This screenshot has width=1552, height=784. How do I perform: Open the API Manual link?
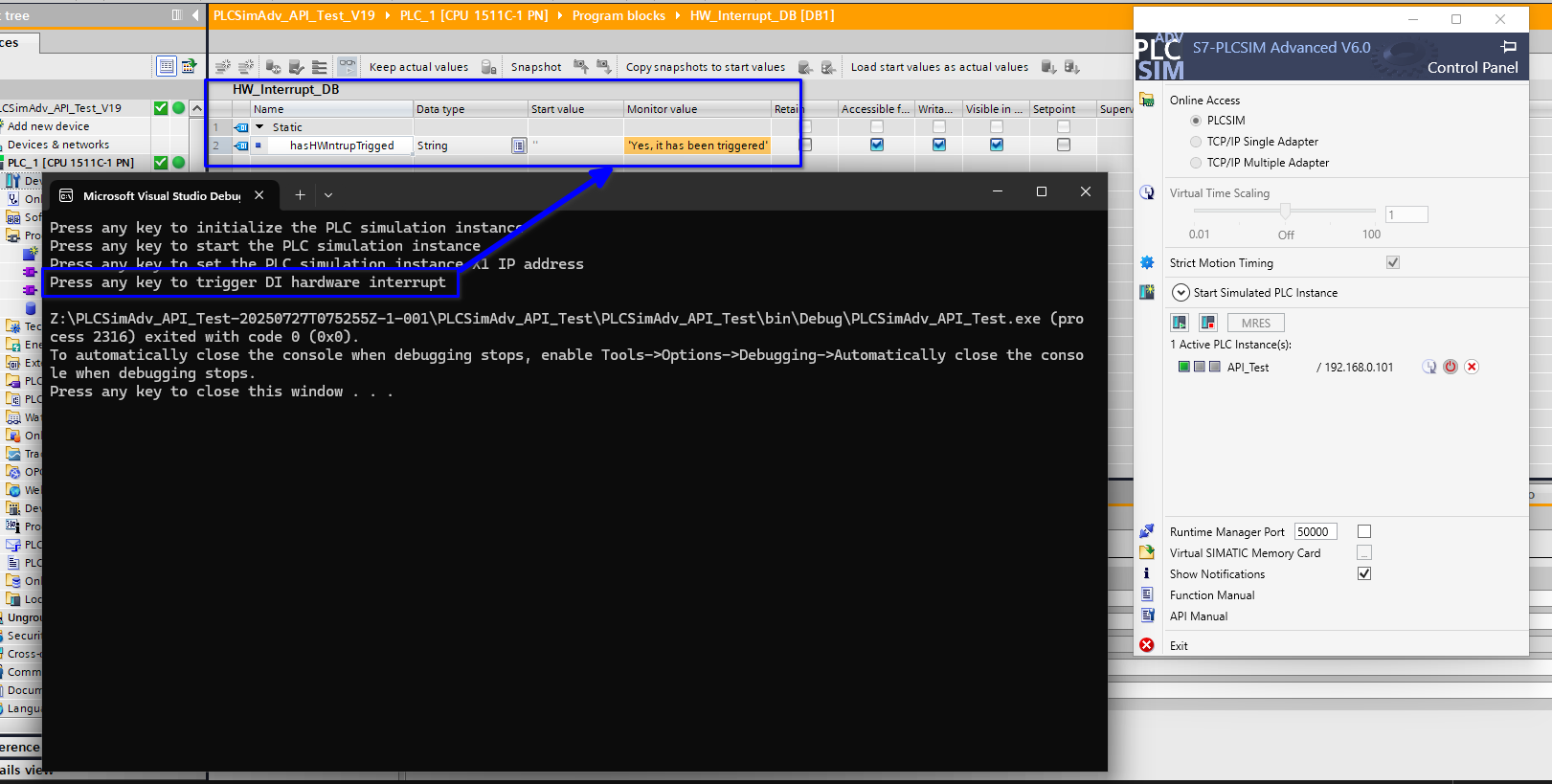point(1198,616)
